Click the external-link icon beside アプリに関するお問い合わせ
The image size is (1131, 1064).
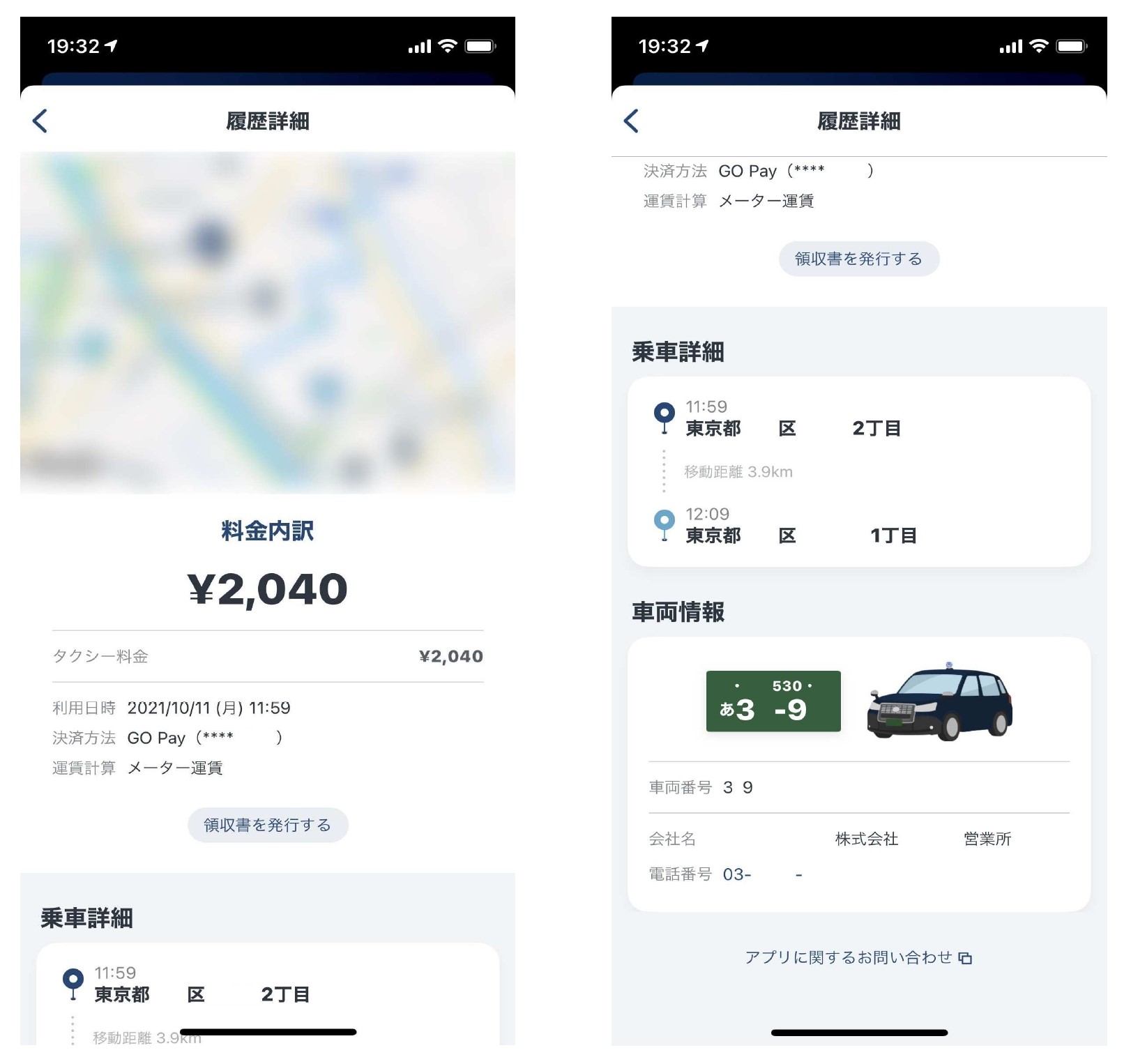[965, 958]
